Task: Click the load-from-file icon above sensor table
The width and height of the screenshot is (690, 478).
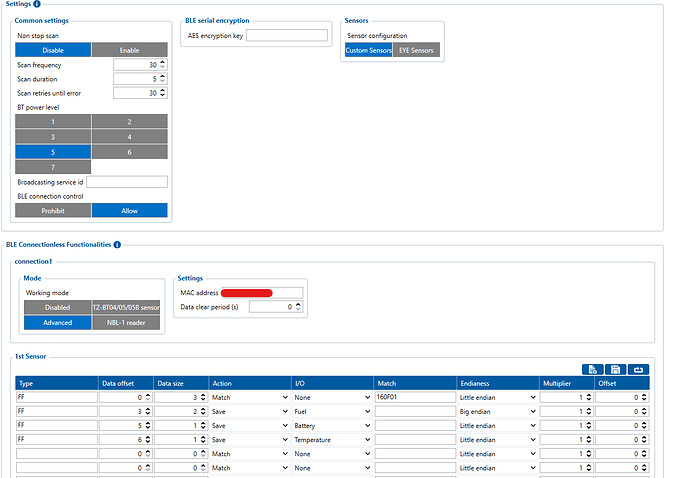Action: tap(592, 370)
